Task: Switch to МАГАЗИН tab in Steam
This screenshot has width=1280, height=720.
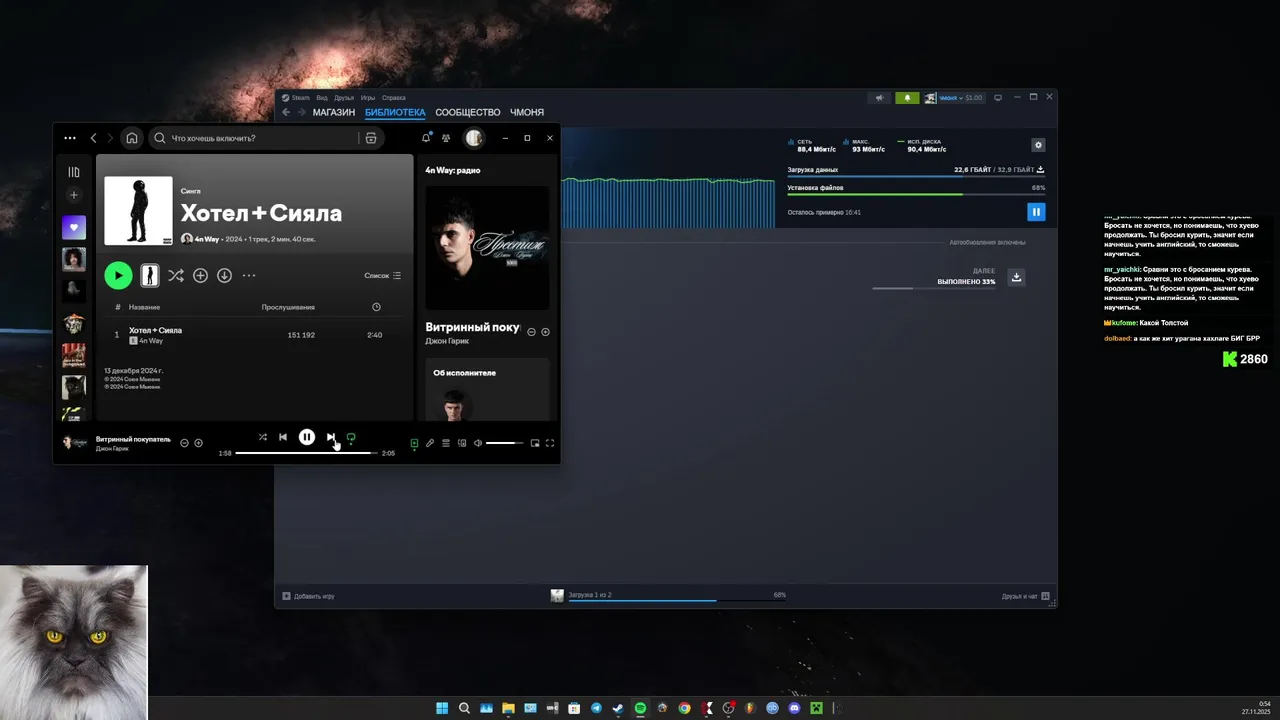Action: 334,113
